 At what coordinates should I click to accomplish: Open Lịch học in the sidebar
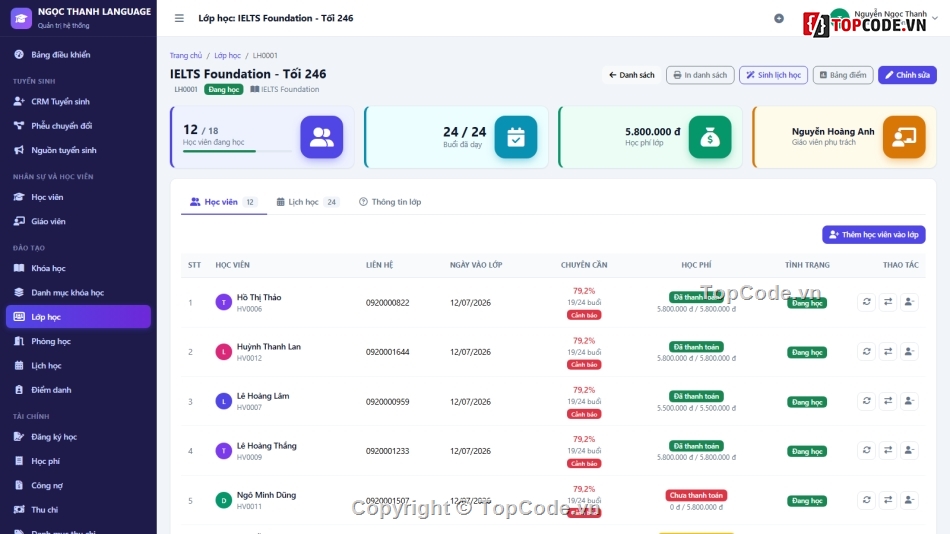78,365
